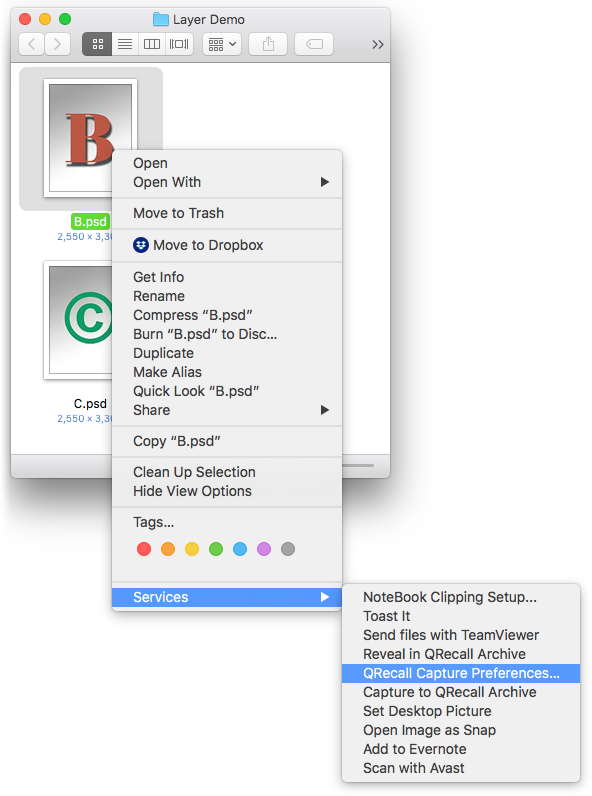Choose Make Alias
Viewport: 592px width, 796px height.
(226, 372)
